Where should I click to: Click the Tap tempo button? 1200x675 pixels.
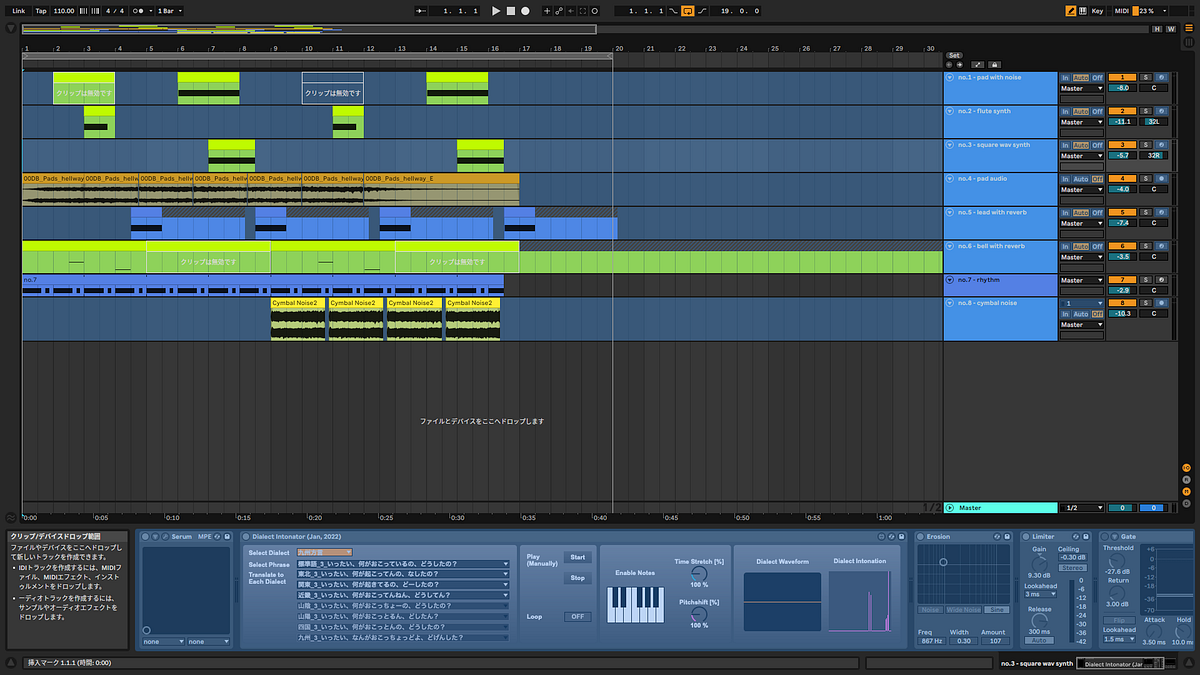(41, 10)
